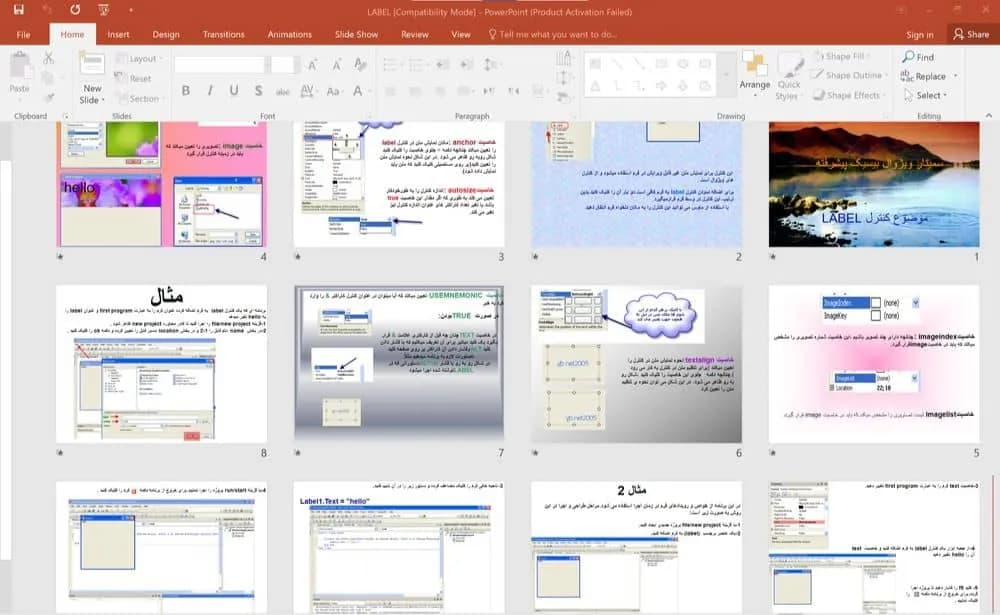Image resolution: width=1000 pixels, height=615 pixels.
Task: Expand the Layout dropdown
Action: [x=138, y=59]
